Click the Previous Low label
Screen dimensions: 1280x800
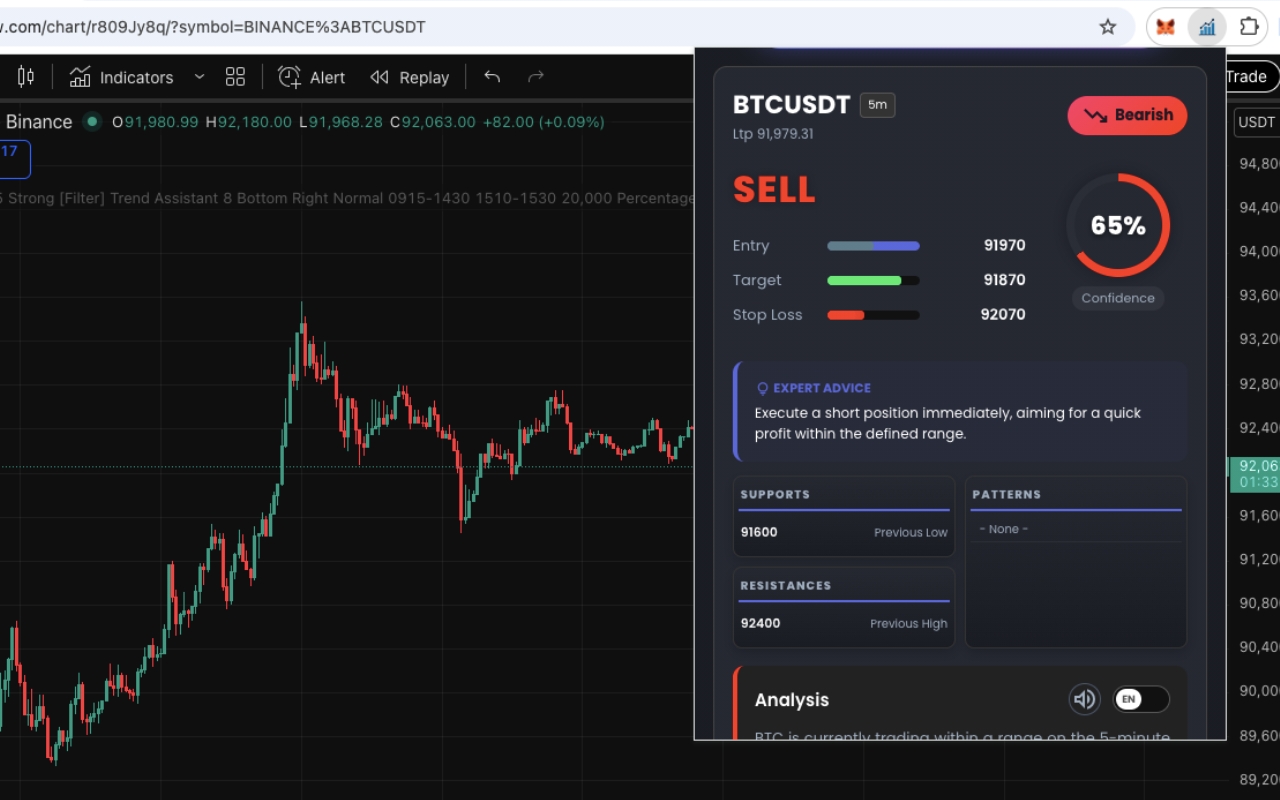911,532
